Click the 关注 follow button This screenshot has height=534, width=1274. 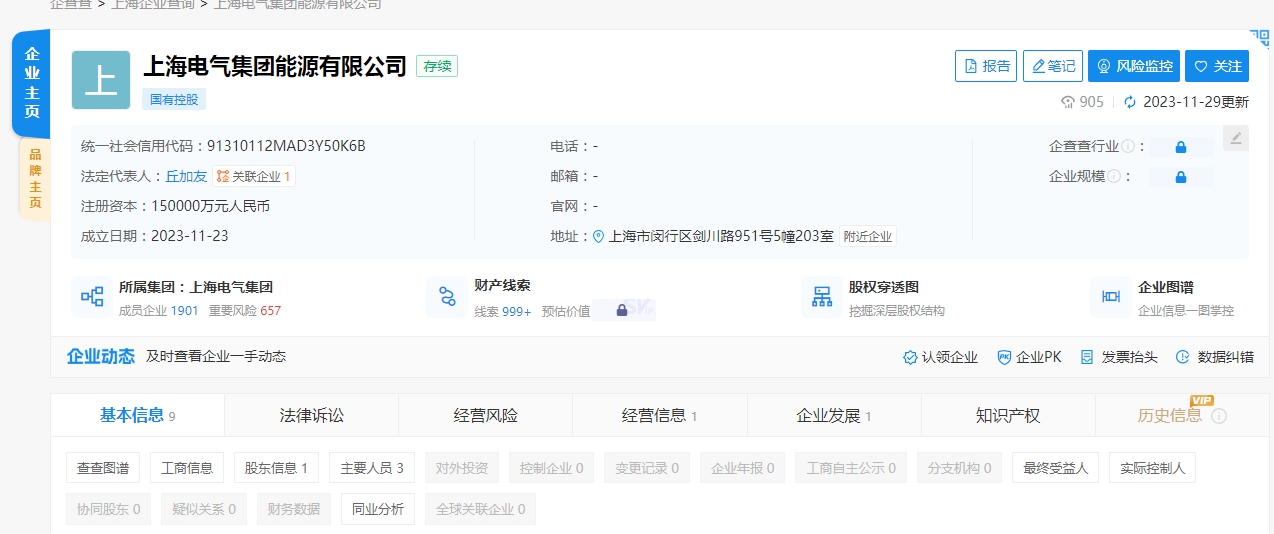point(1217,66)
